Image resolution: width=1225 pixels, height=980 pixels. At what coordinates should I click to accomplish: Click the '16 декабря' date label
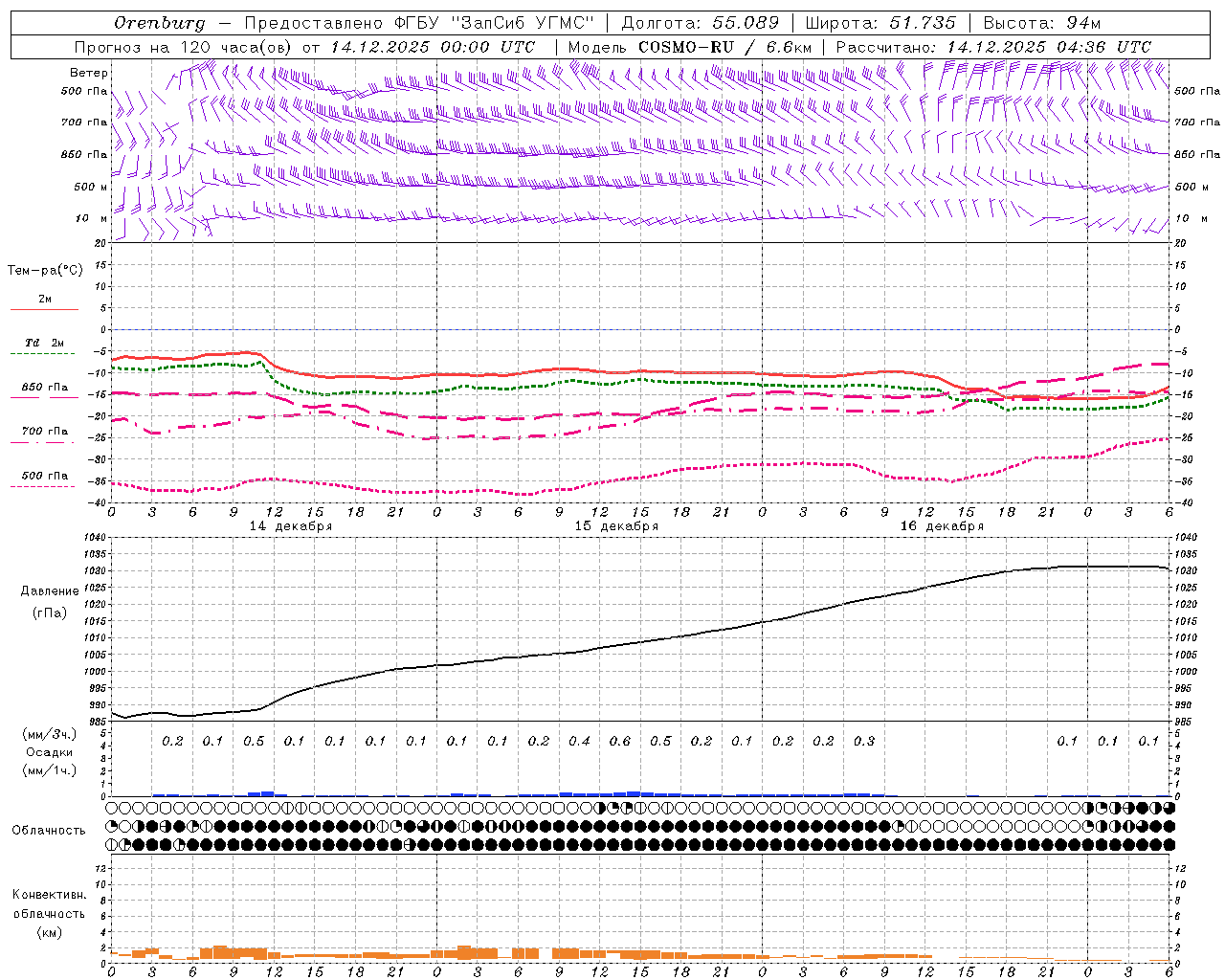click(x=942, y=526)
